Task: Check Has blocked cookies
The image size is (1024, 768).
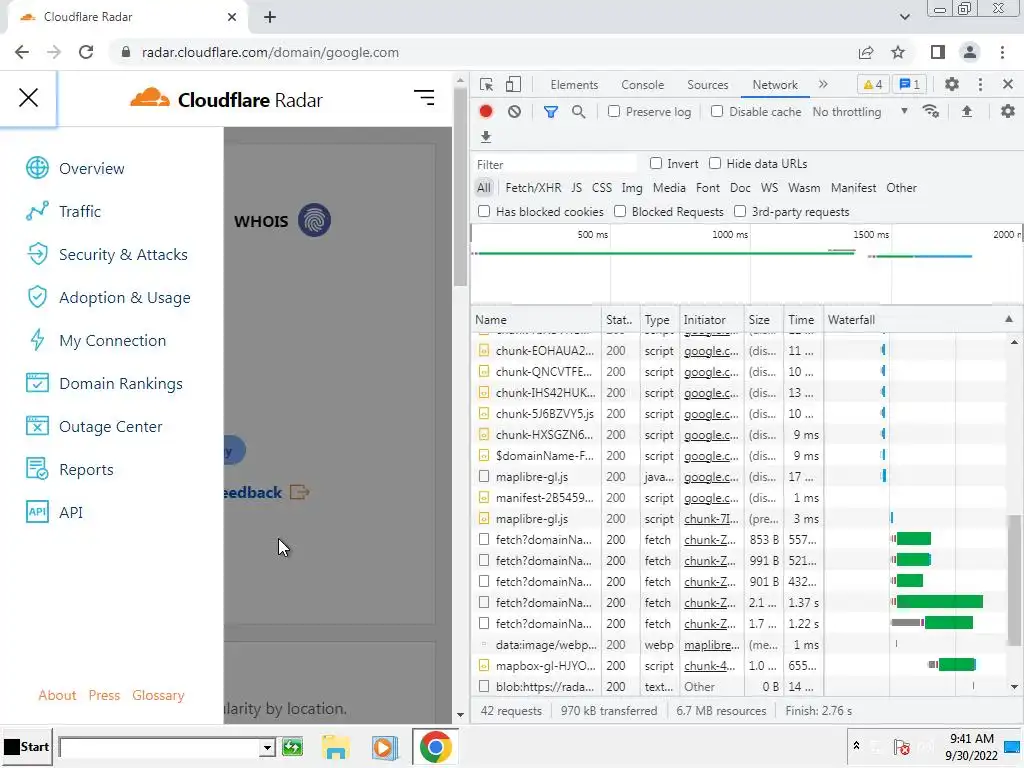Action: (x=484, y=212)
